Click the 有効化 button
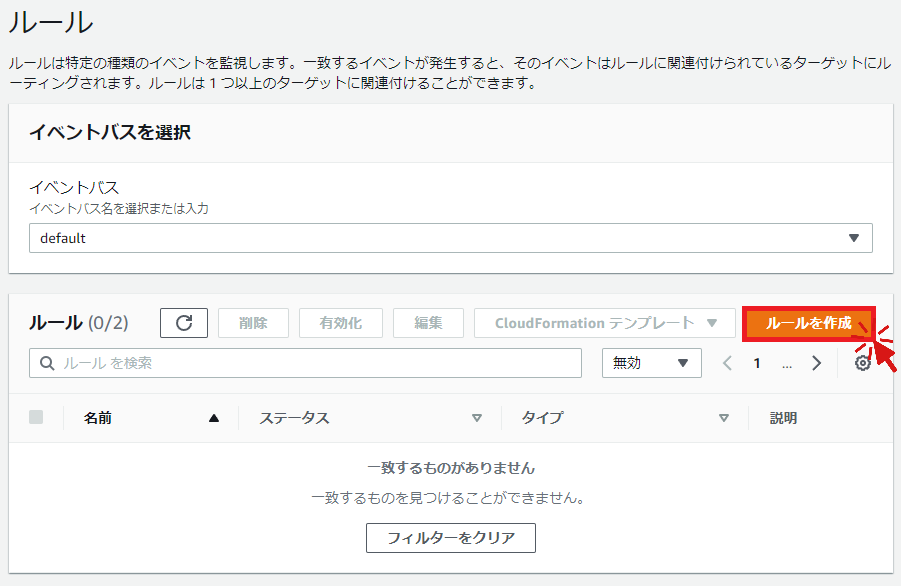This screenshot has height=586, width=901. [340, 323]
